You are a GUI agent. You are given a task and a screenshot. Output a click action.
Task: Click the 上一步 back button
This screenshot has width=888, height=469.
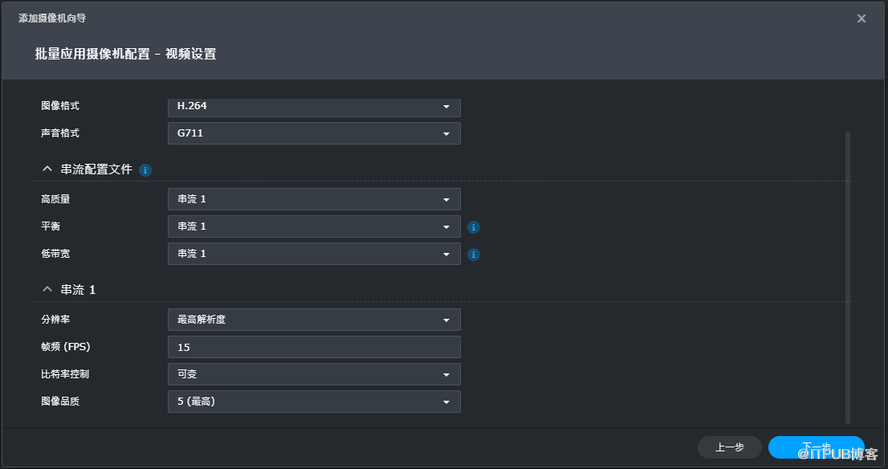[x=729, y=447]
